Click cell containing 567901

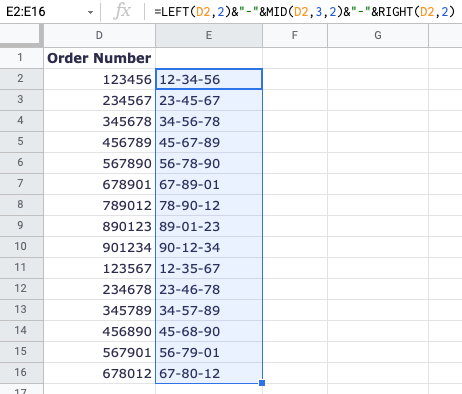tap(99, 352)
